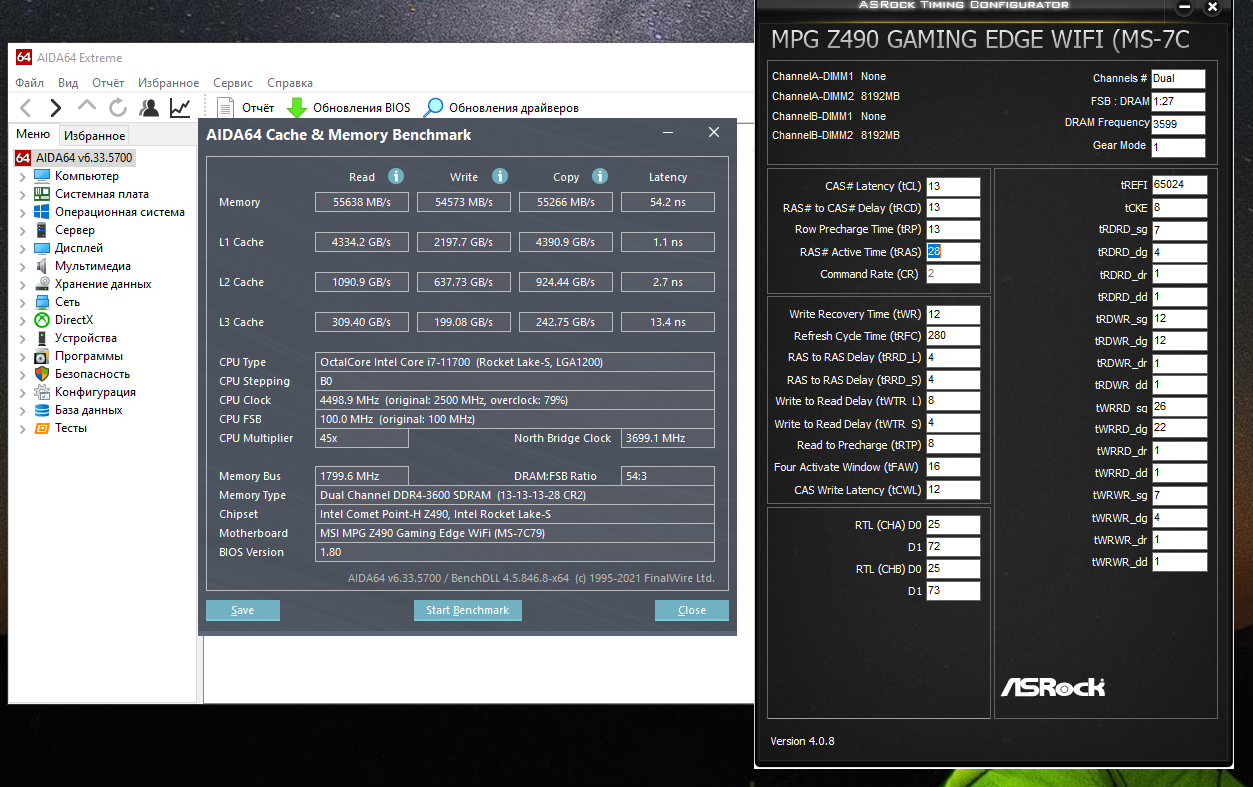The width and height of the screenshot is (1253, 787).
Task: Open the Отчёт report toolbar button
Action: pyautogui.click(x=246, y=108)
